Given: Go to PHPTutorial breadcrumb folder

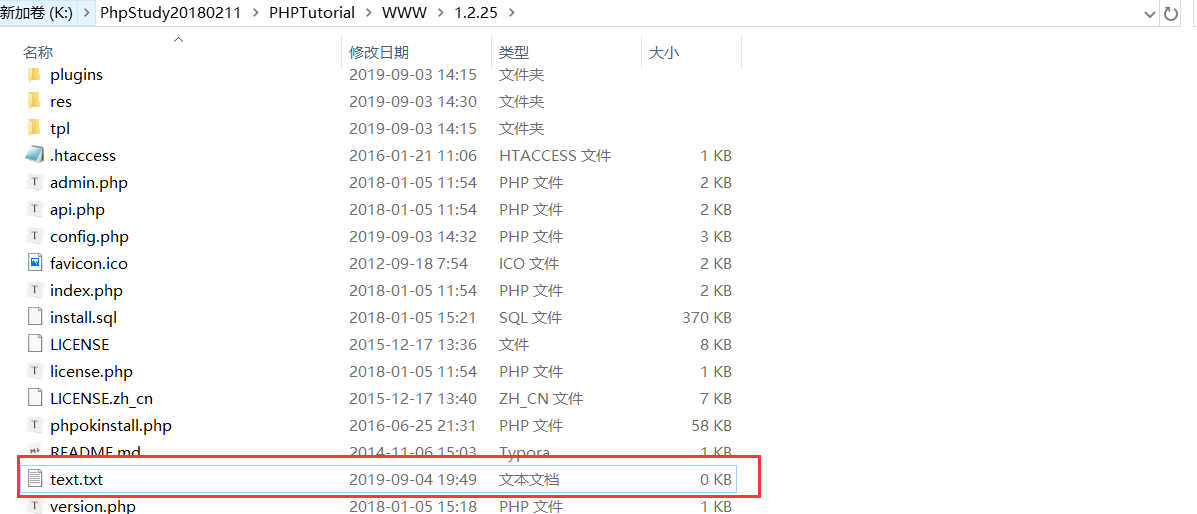Looking at the screenshot, I should 311,13.
